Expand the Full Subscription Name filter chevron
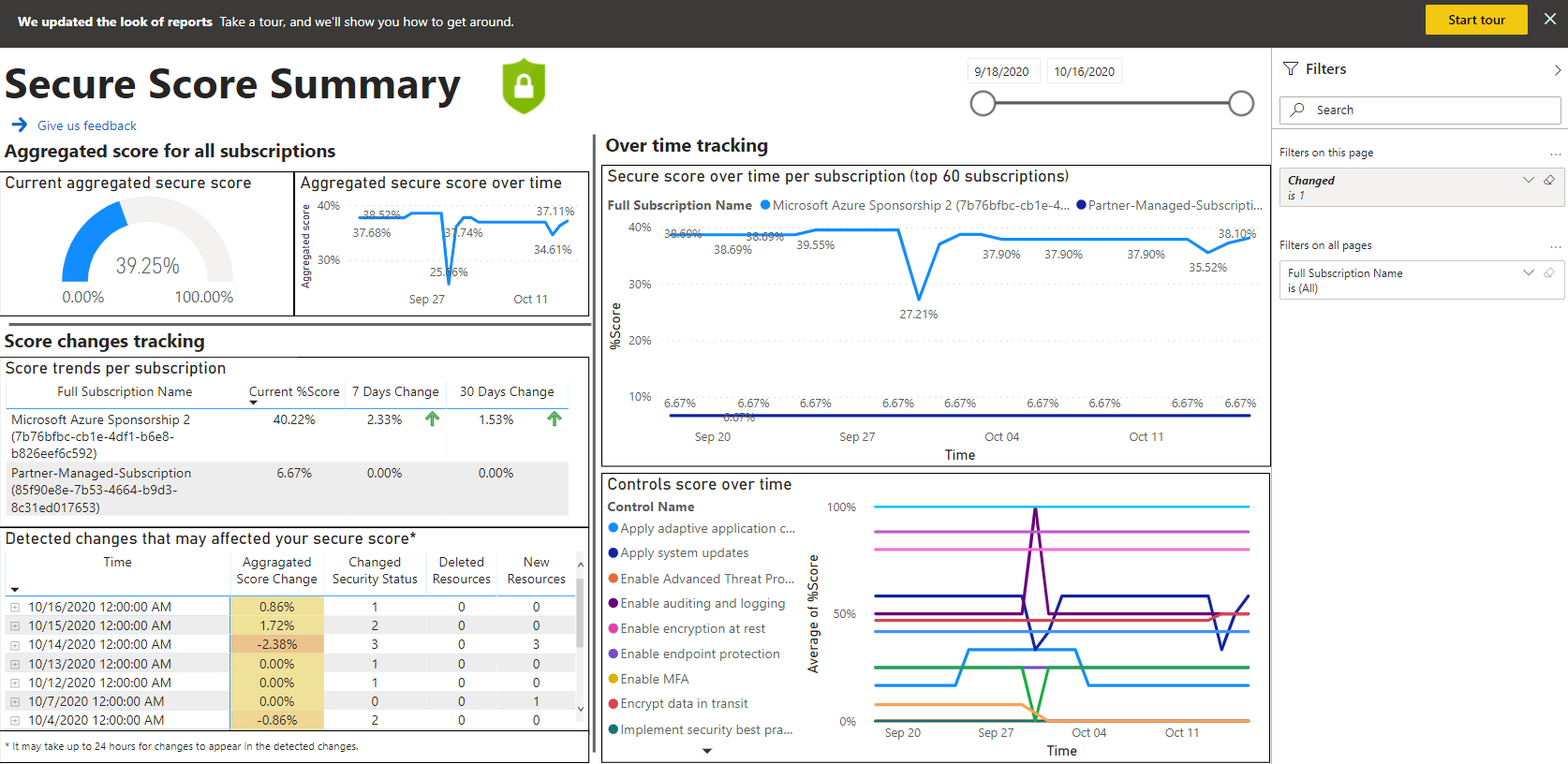The image size is (1568, 764). 1528,272
